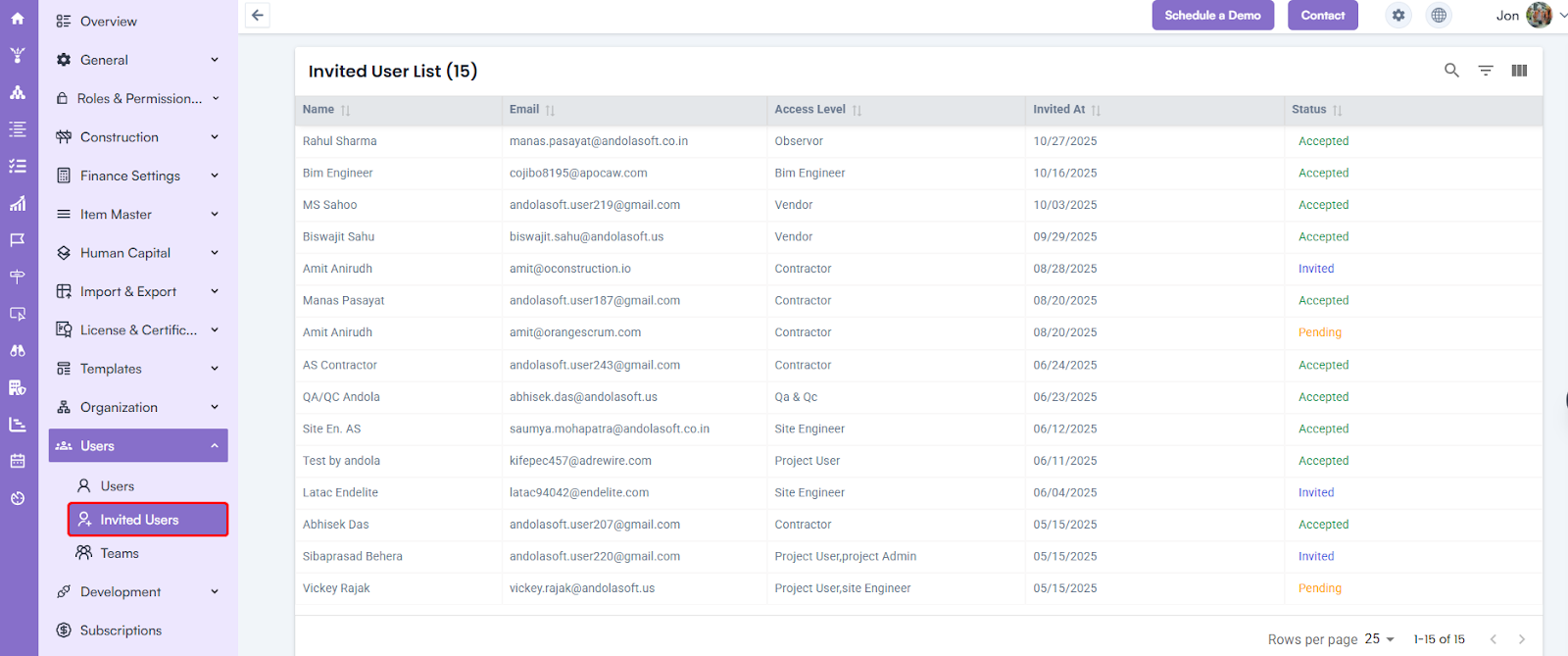Viewport: 1568px width, 656px height.
Task: Click the Schedule a Demo button
Action: click(1212, 16)
